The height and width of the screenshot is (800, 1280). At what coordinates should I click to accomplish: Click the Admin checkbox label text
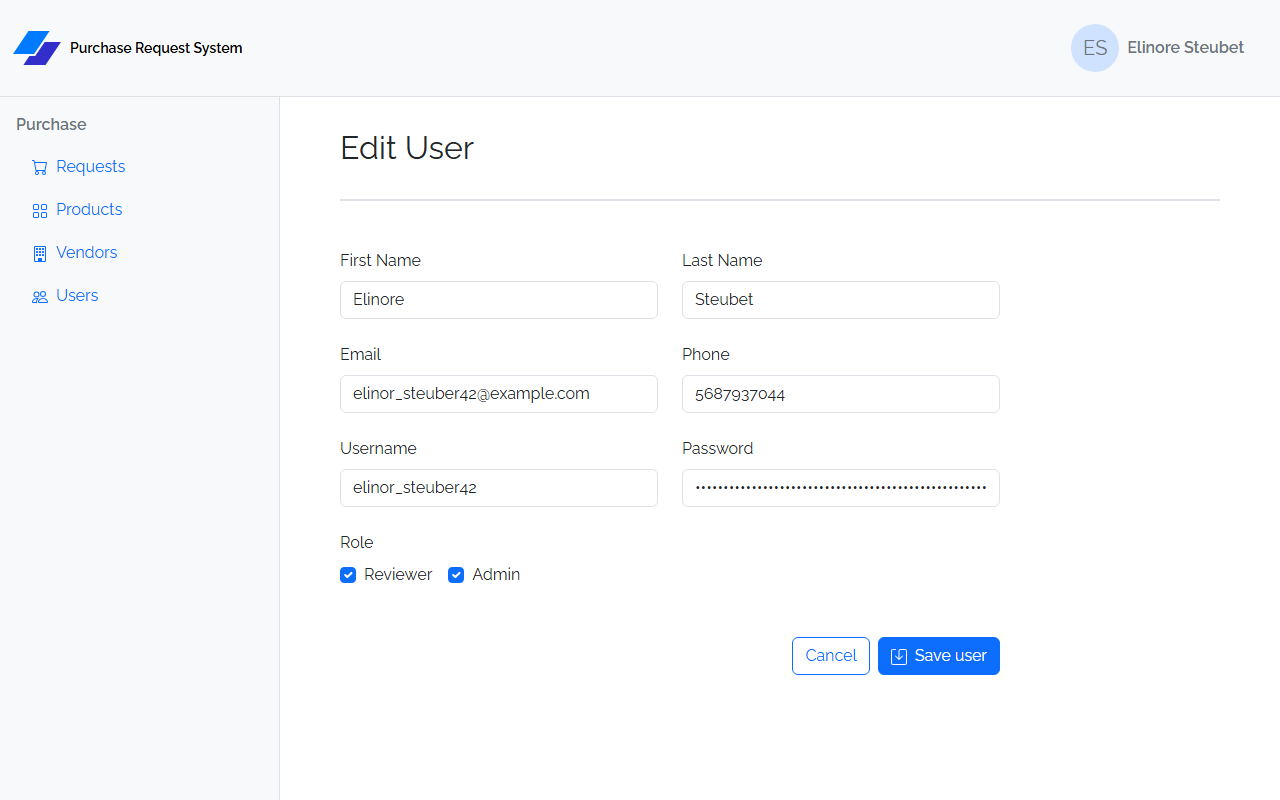(496, 575)
